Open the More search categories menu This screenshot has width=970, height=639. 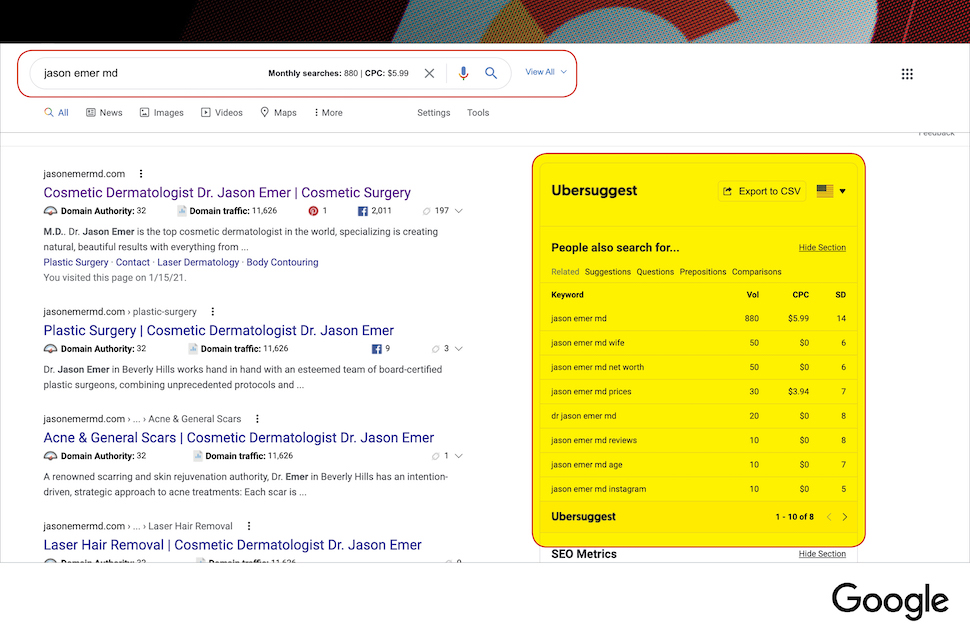(x=328, y=113)
